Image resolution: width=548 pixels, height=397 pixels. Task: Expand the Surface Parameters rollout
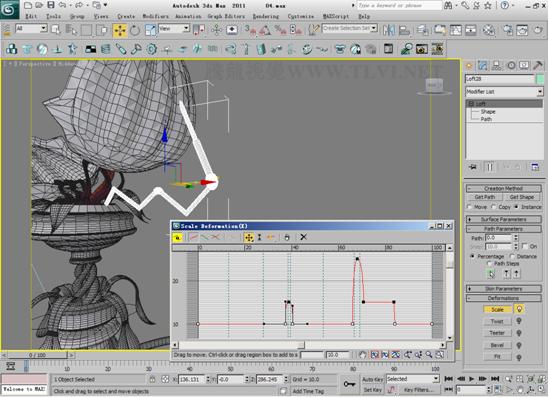pyautogui.click(x=504, y=219)
